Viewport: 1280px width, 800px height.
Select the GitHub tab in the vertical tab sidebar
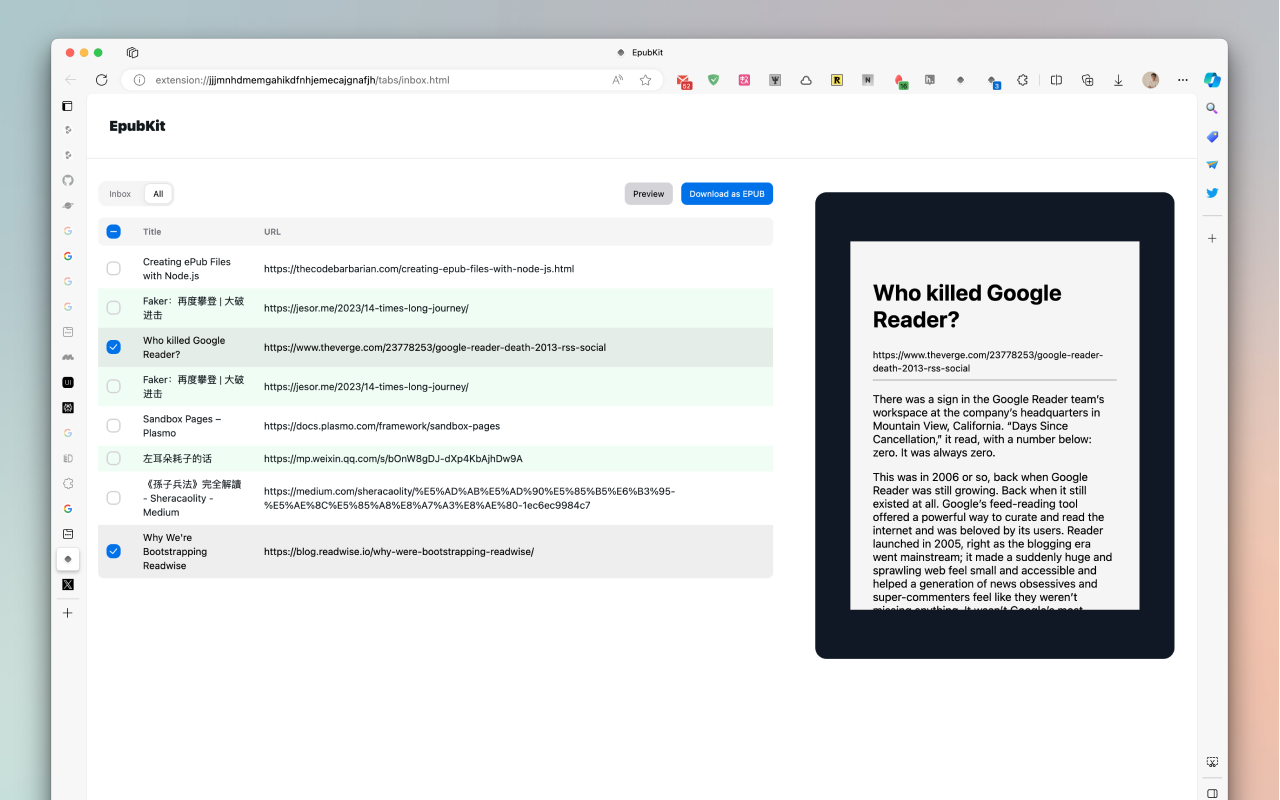point(67,180)
